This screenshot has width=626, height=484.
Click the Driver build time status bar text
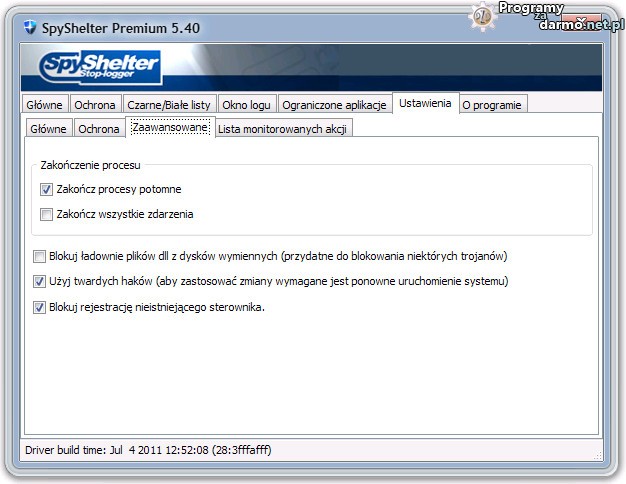(x=146, y=450)
